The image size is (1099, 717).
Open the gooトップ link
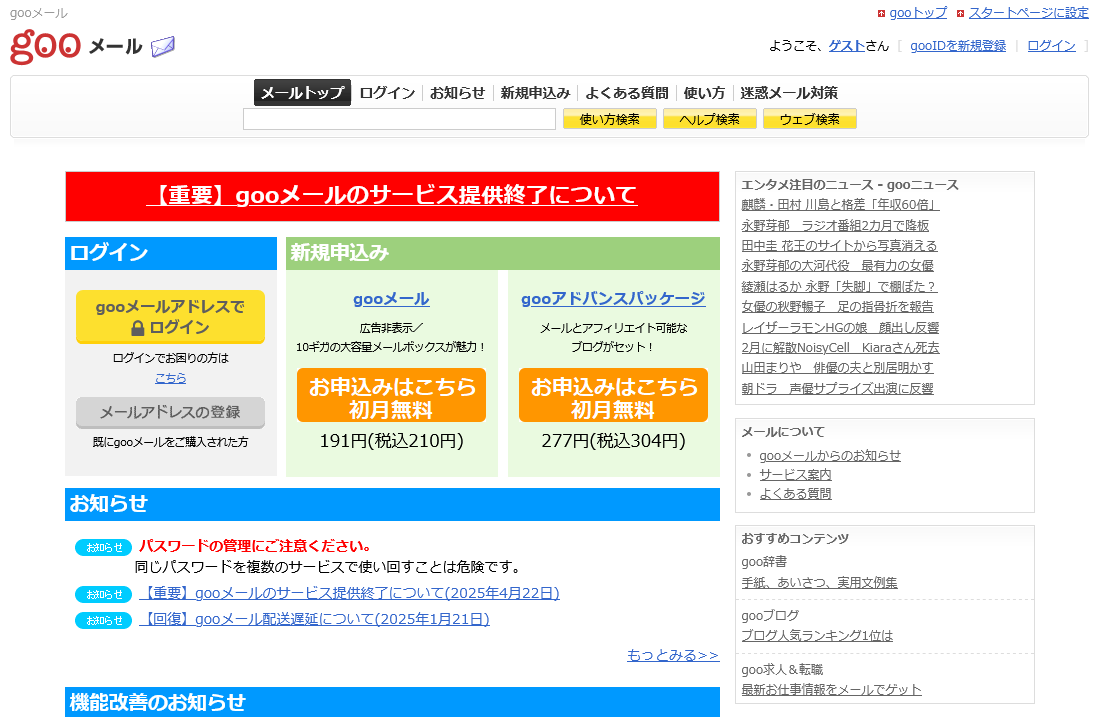click(x=917, y=13)
